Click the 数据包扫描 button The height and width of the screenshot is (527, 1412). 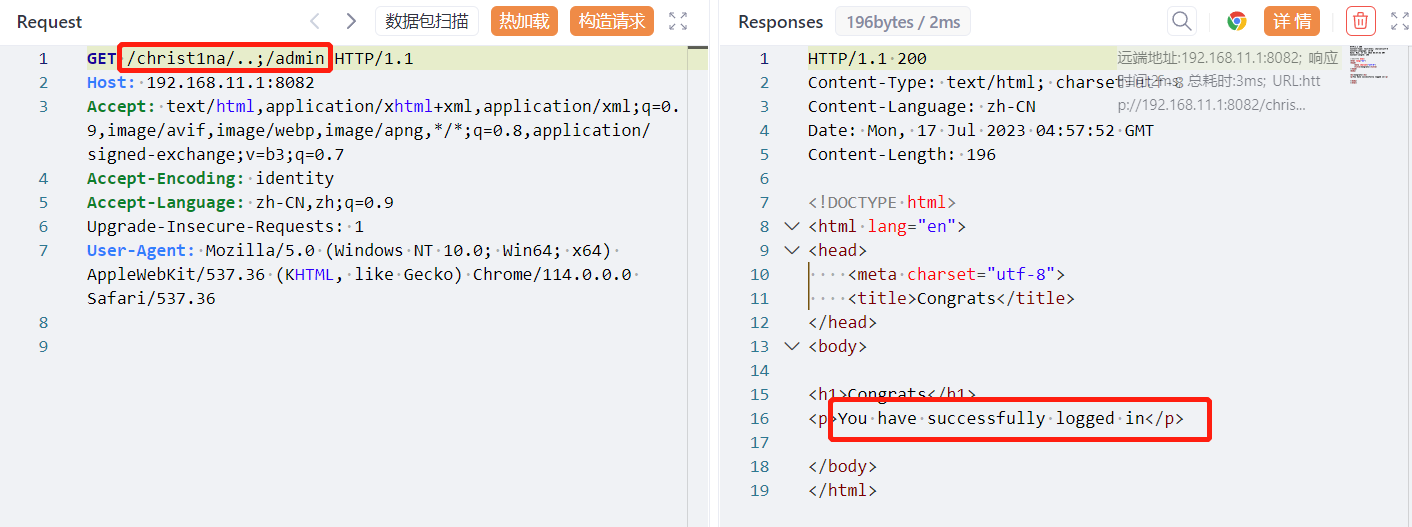(427, 21)
